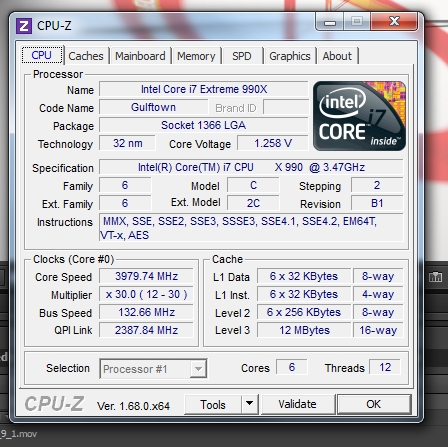This screenshot has width=448, height=447.
Task: Click the Core Speed value 3979.74 MHz
Action: click(x=146, y=276)
